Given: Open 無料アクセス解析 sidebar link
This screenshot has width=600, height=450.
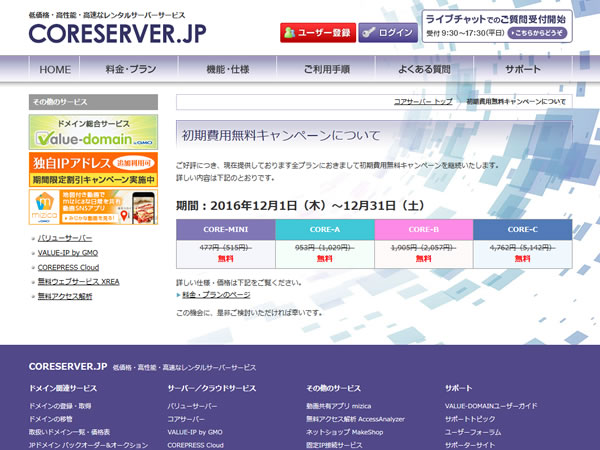Looking at the screenshot, I should coord(65,296).
